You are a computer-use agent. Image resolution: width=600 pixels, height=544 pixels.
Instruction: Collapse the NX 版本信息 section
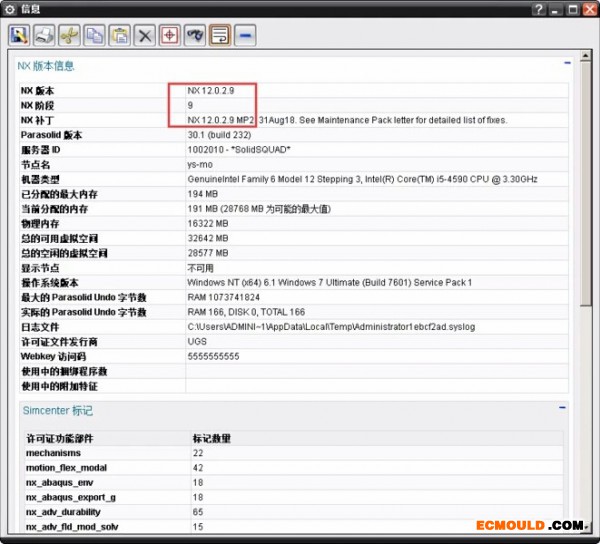[x=567, y=63]
